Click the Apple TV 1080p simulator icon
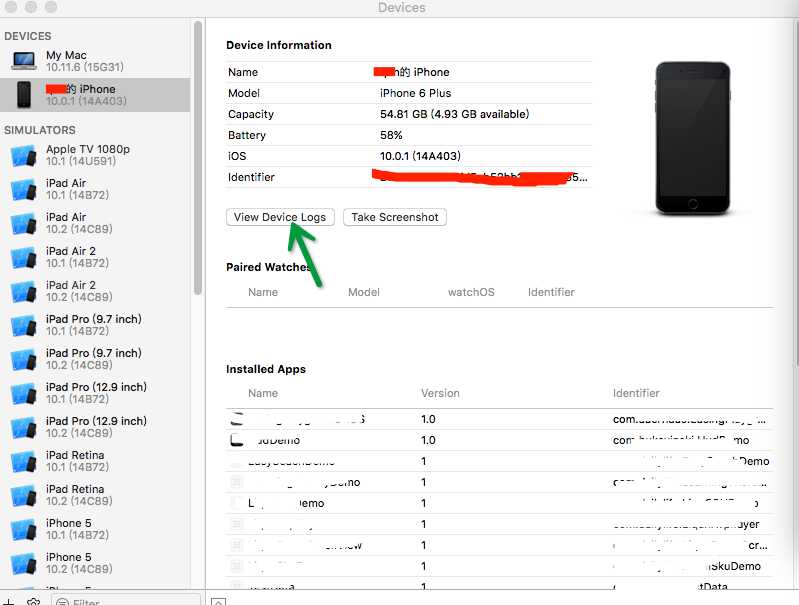Screen dimensions: 799x605 tap(23, 155)
